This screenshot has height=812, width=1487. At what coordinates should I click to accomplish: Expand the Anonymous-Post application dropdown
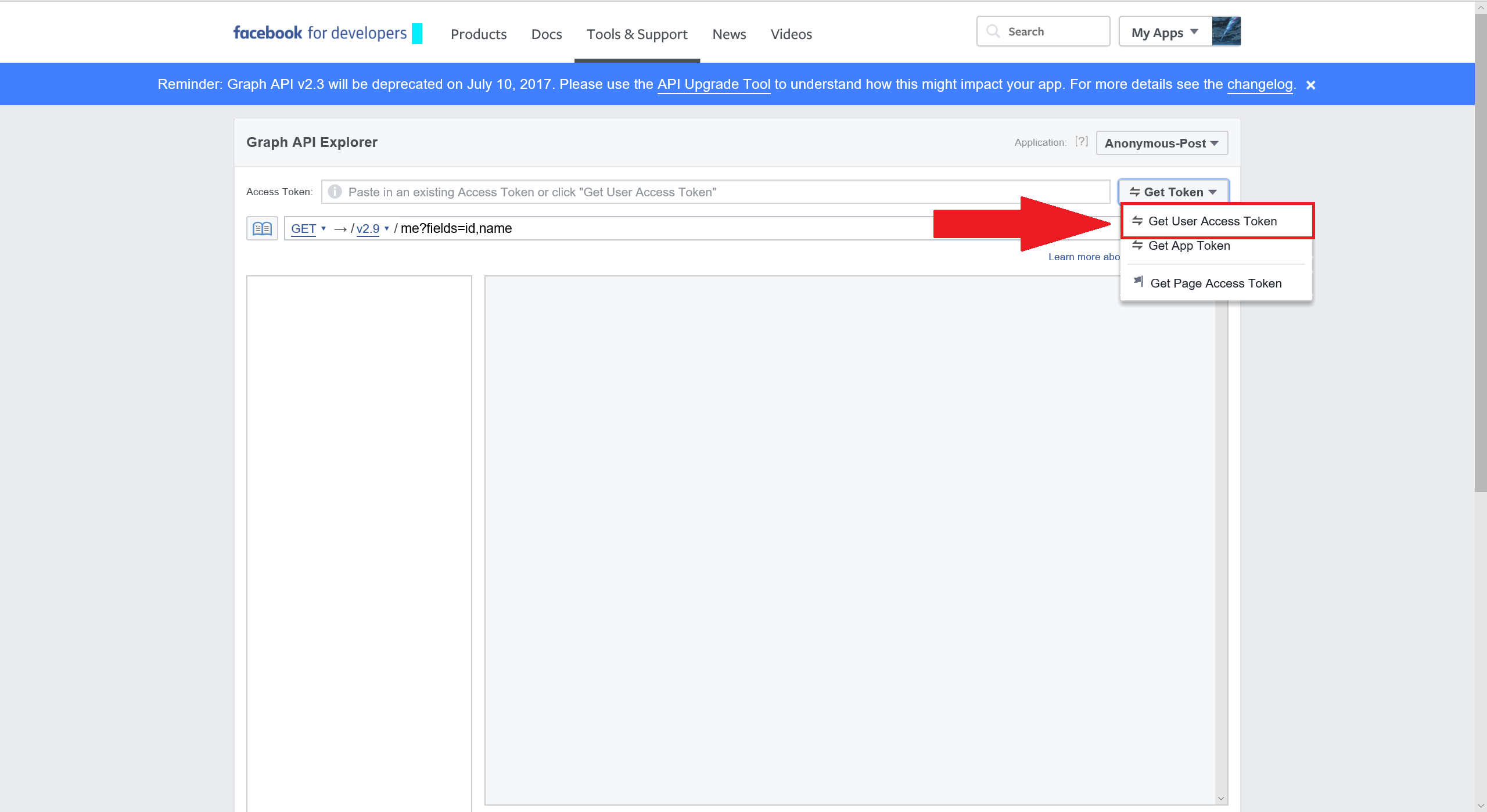[x=1162, y=143]
